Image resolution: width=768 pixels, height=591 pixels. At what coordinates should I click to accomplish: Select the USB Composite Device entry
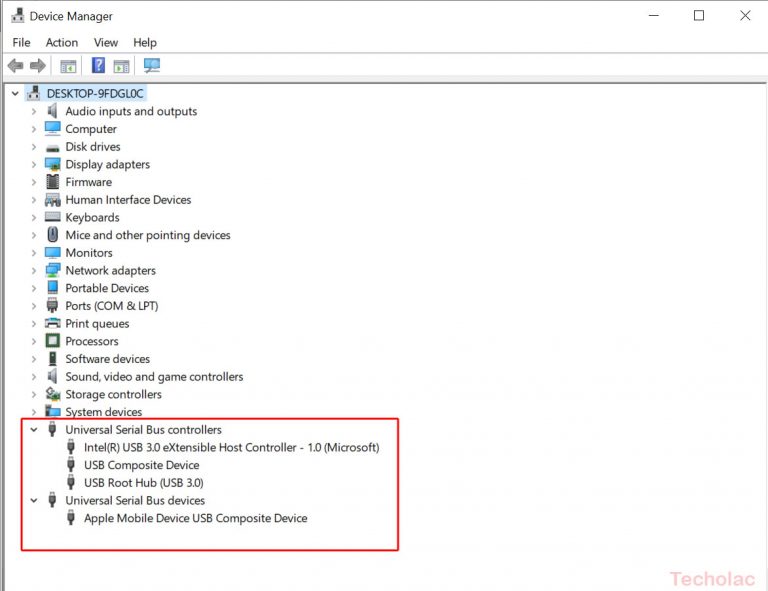click(142, 465)
